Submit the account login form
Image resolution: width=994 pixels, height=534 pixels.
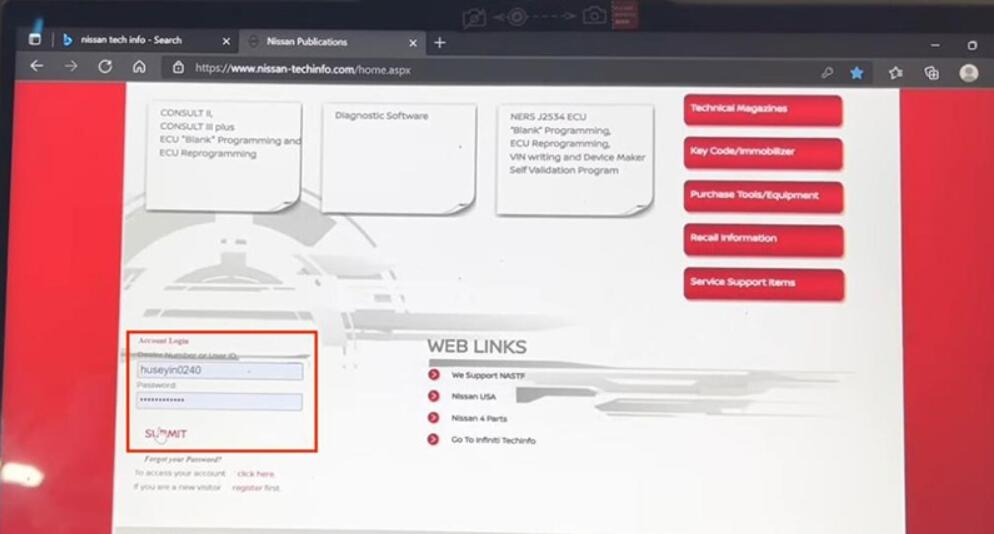pos(166,434)
